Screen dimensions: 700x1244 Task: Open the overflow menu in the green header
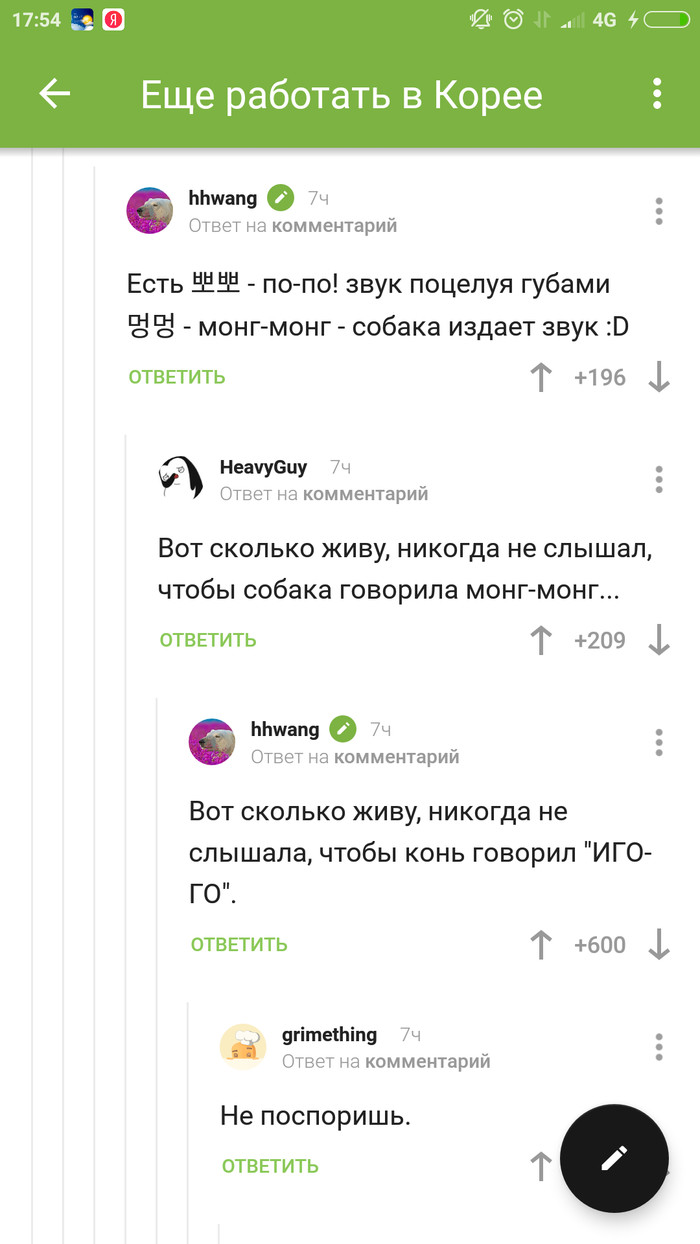[x=657, y=94]
